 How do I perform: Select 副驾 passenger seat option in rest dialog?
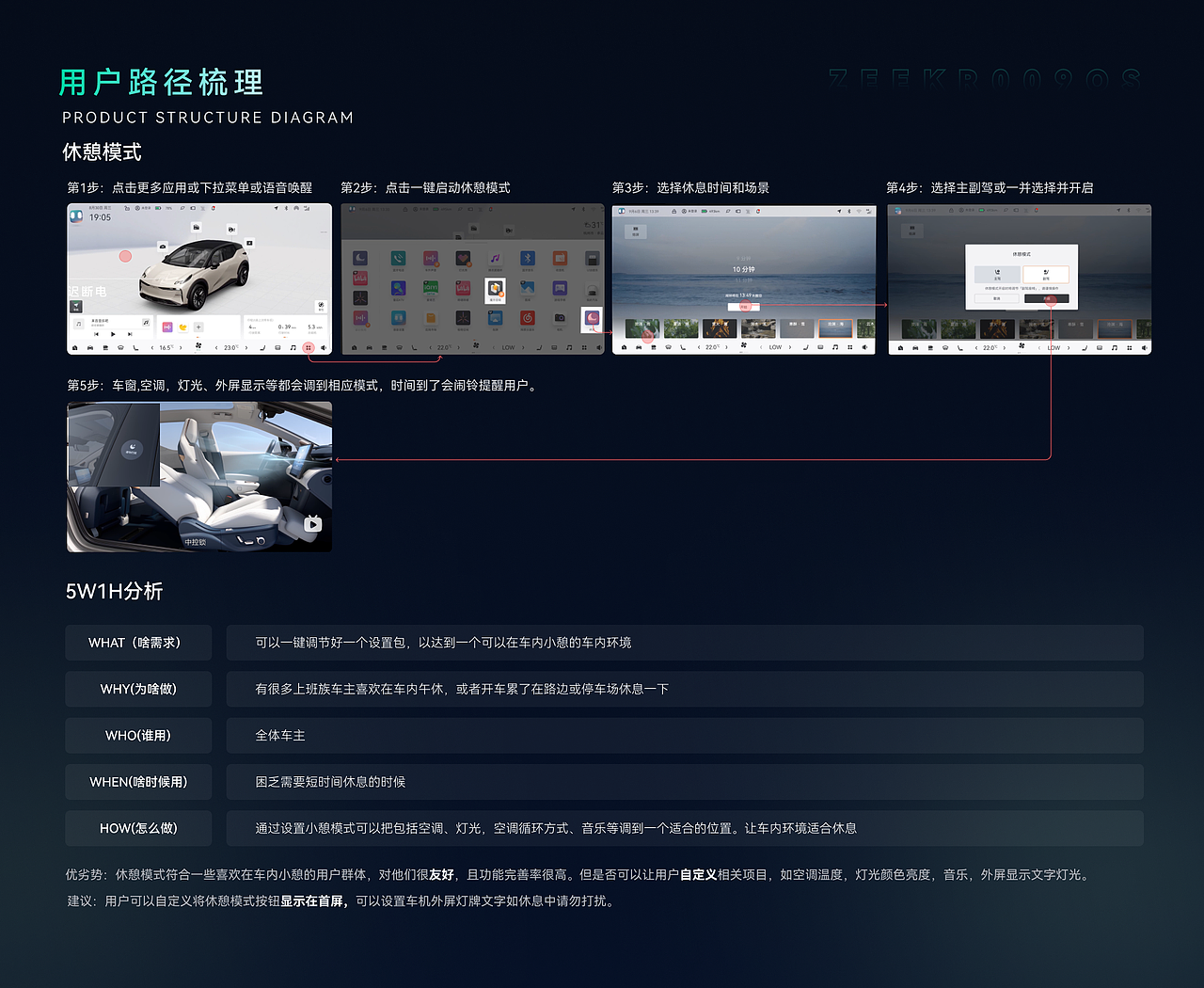click(x=1046, y=275)
